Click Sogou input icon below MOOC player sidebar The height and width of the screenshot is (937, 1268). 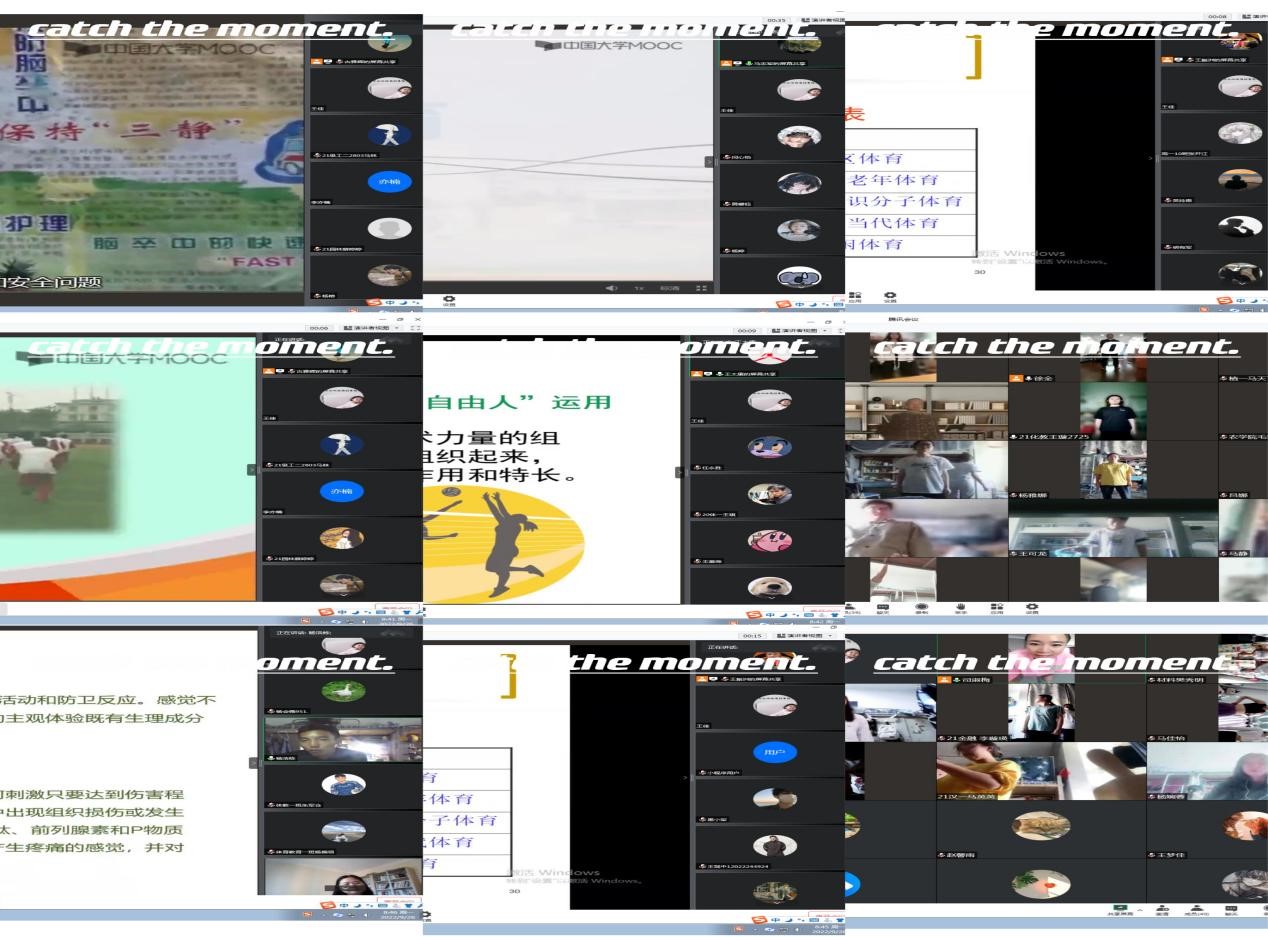coord(784,302)
